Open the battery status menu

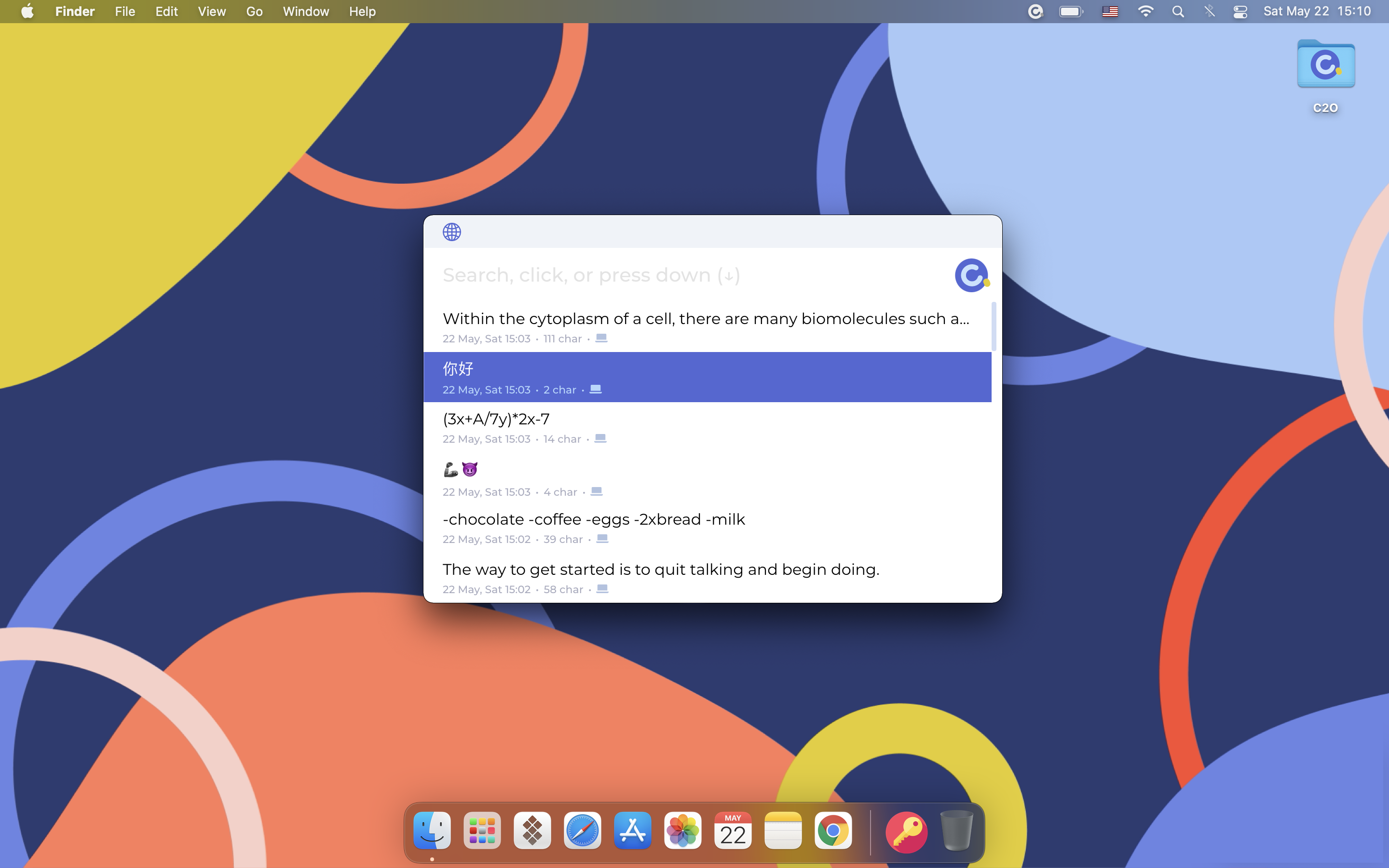click(1071, 12)
